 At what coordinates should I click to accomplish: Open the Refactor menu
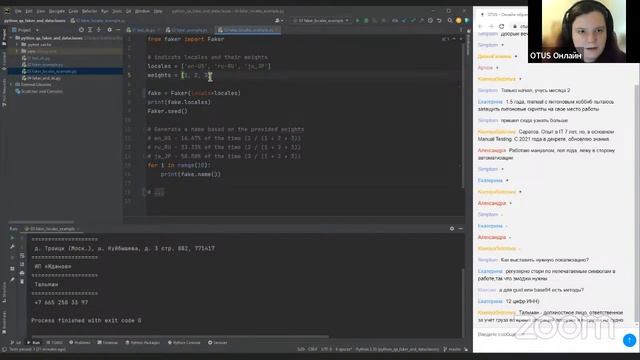point(89,11)
